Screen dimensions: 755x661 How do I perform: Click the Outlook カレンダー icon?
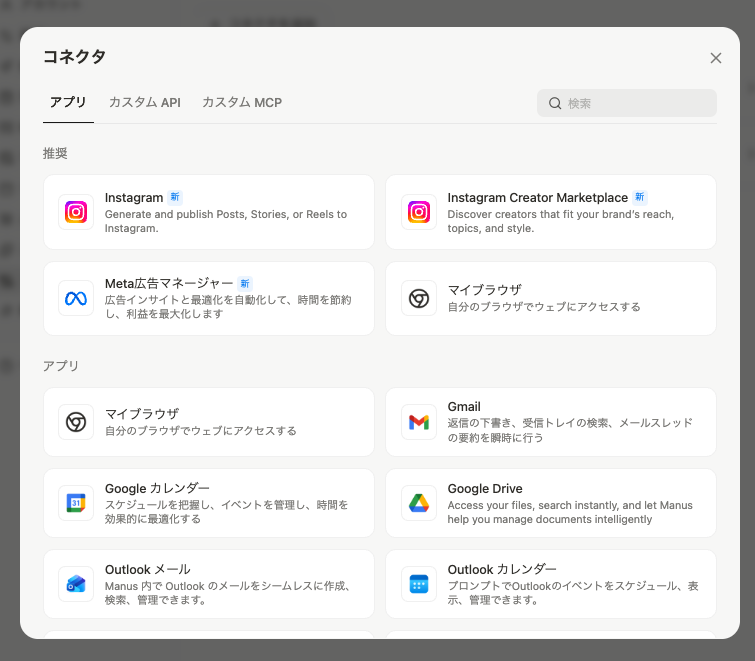[x=419, y=584]
